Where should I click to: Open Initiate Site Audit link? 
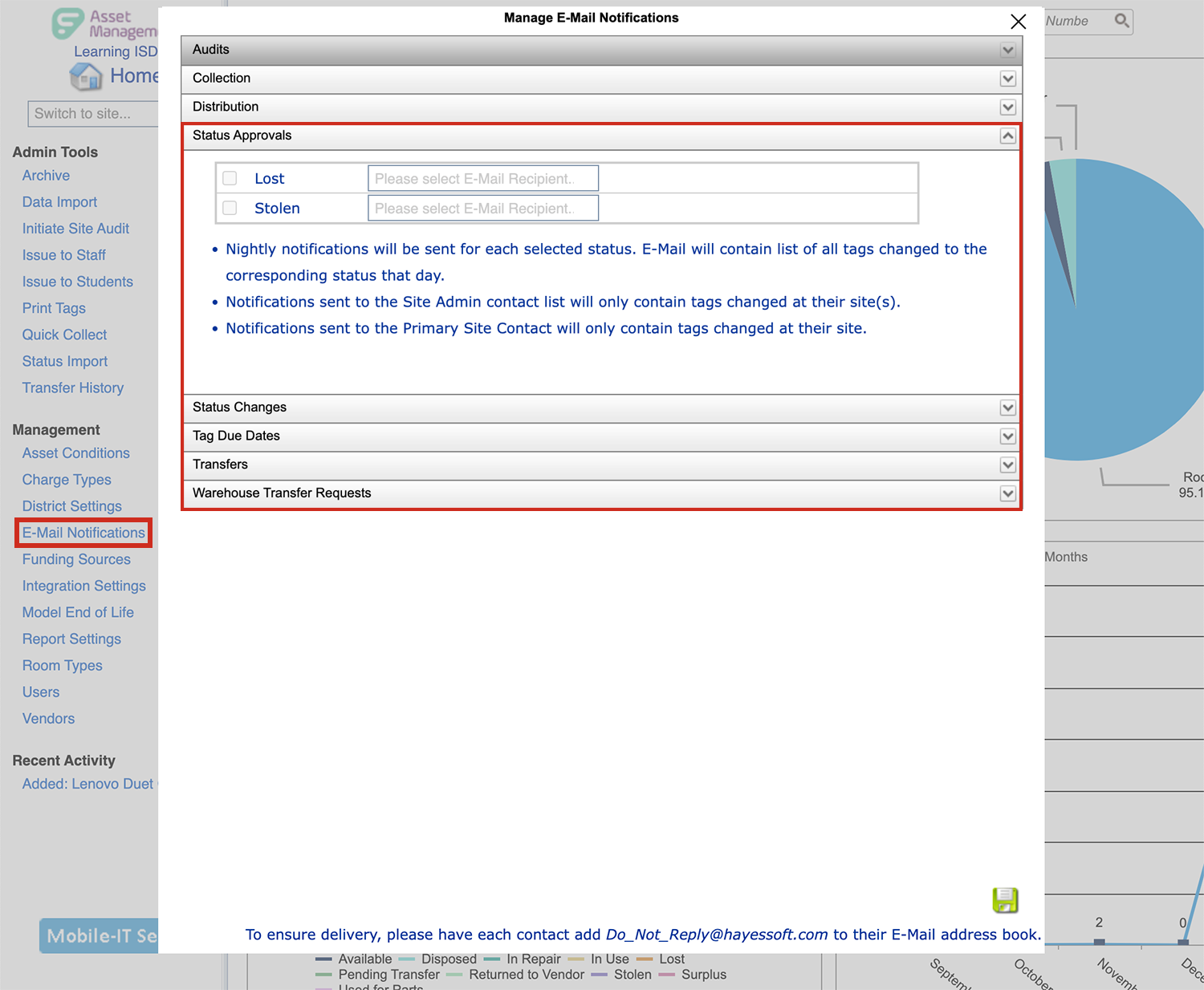pos(75,229)
